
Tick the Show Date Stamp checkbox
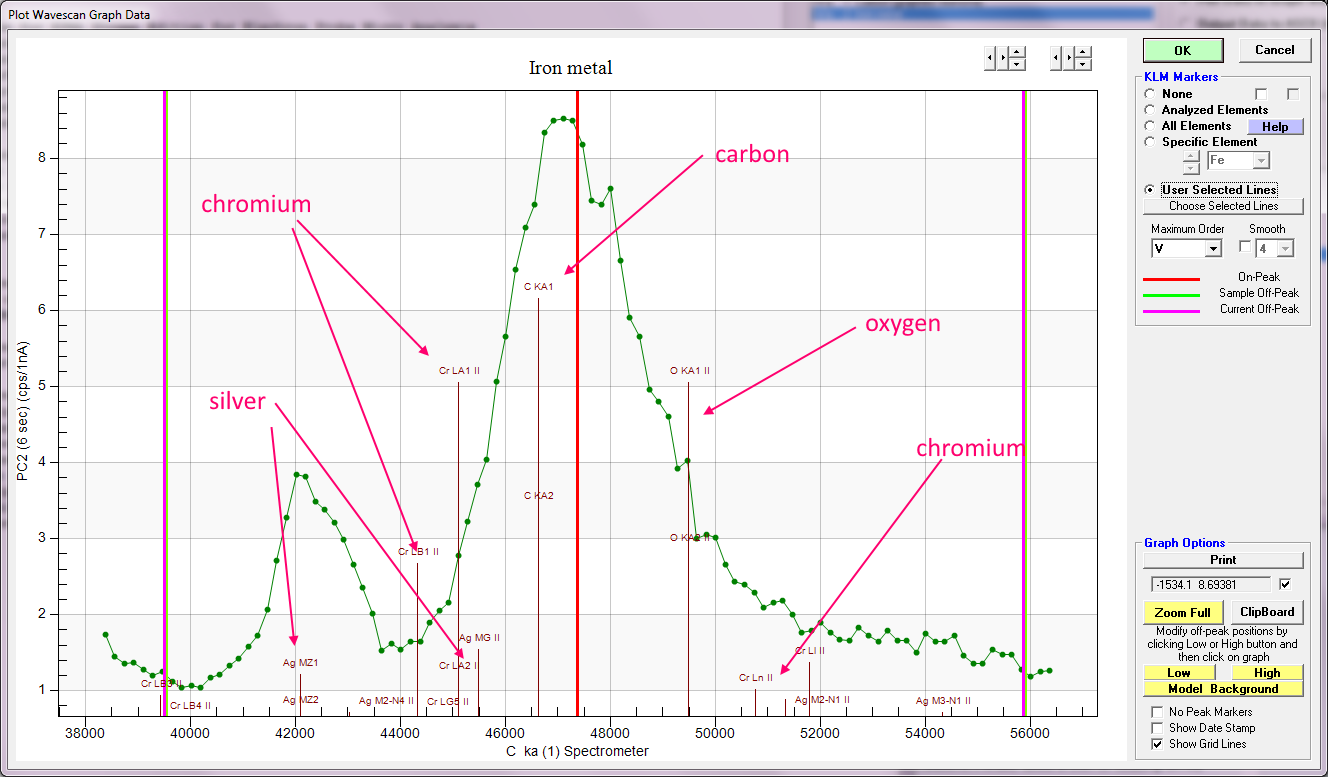[1158, 728]
